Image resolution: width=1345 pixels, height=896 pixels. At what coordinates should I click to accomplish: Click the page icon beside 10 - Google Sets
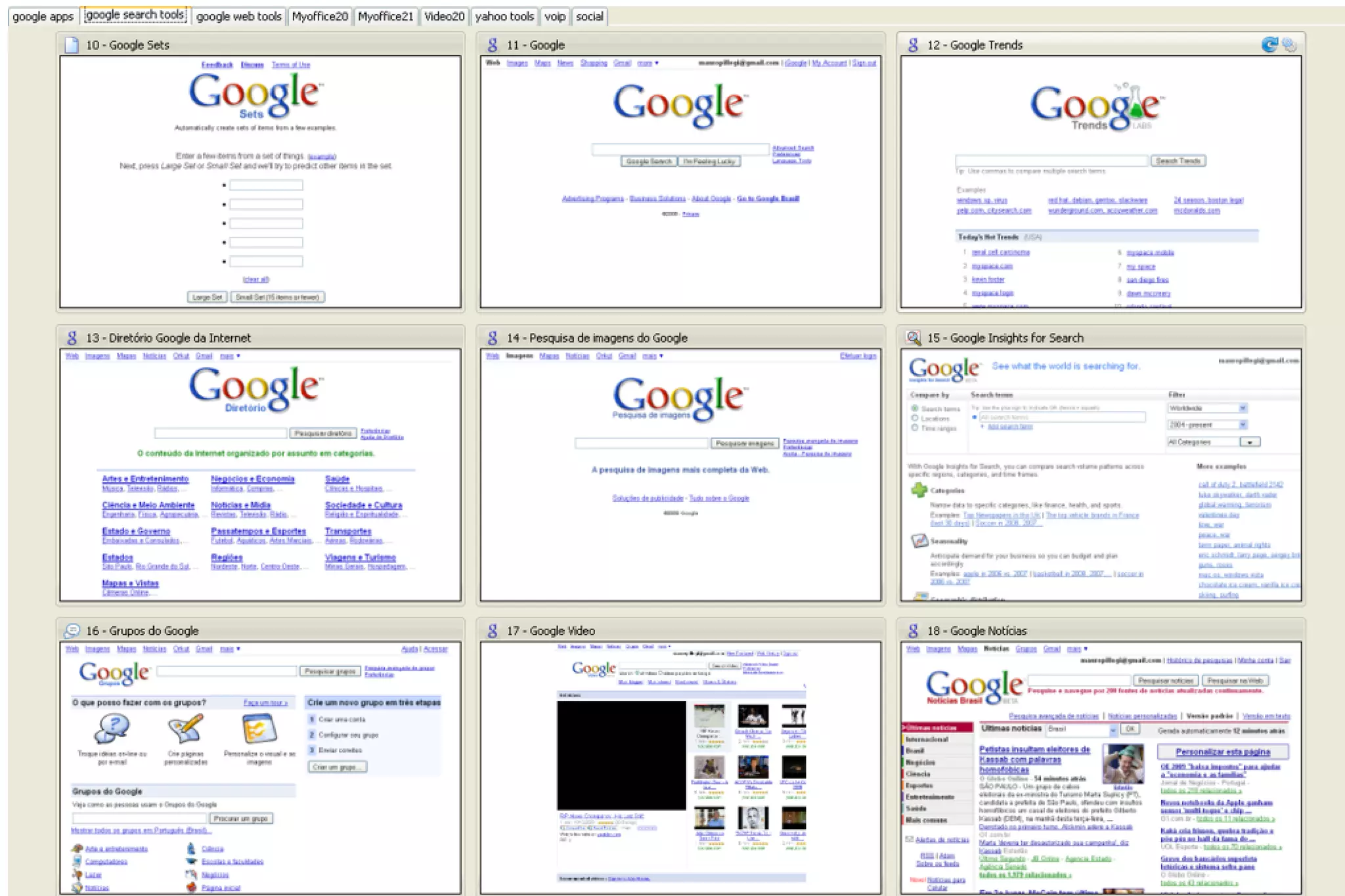72,45
